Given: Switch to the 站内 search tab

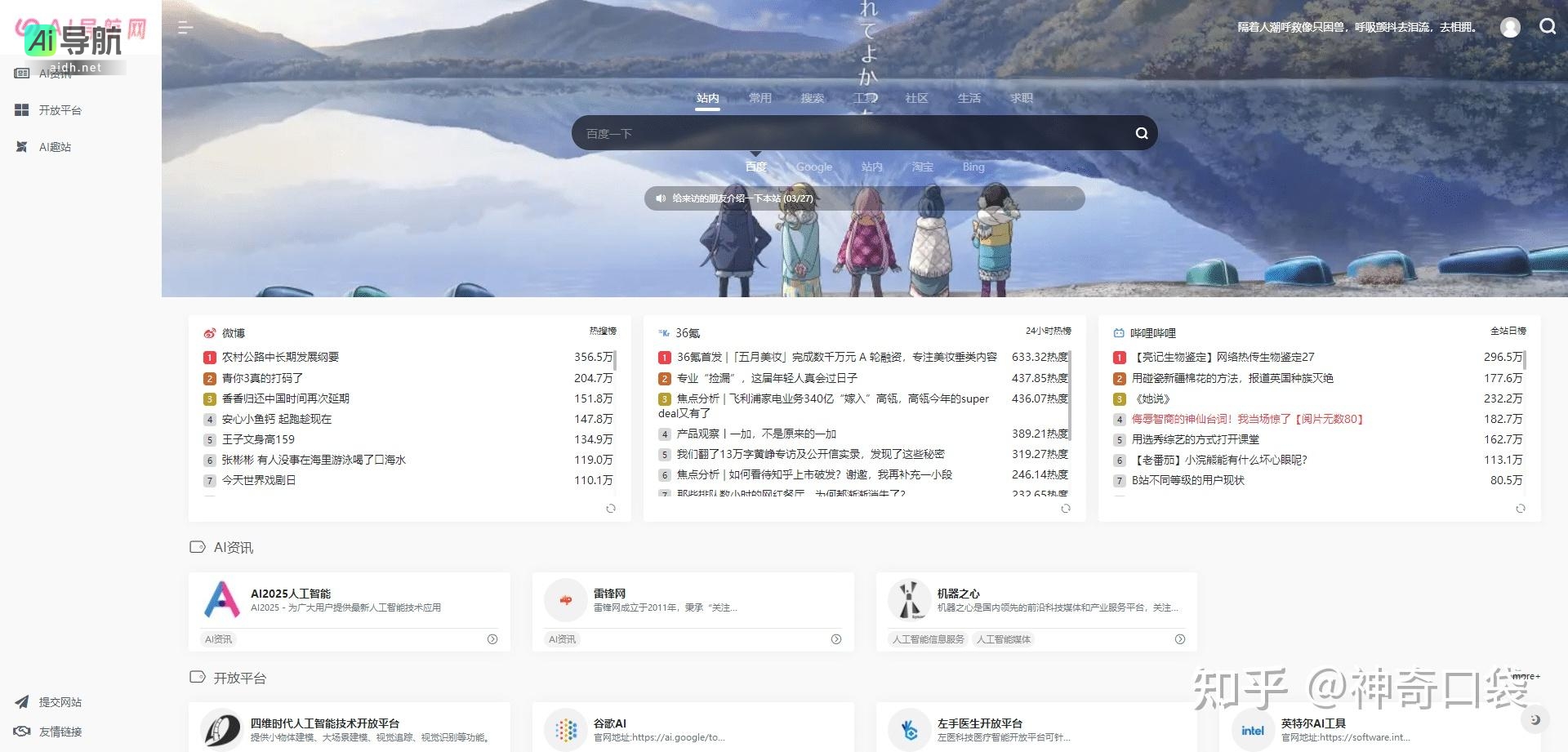Looking at the screenshot, I should (707, 98).
